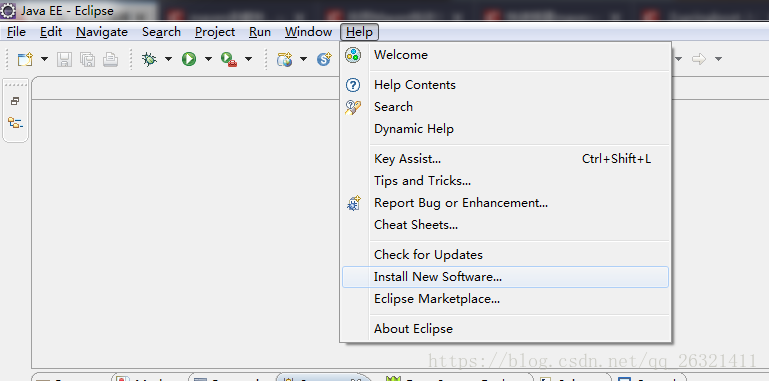Open the Search menu in menu bar
Image resolution: width=769 pixels, height=381 pixels.
(x=161, y=32)
